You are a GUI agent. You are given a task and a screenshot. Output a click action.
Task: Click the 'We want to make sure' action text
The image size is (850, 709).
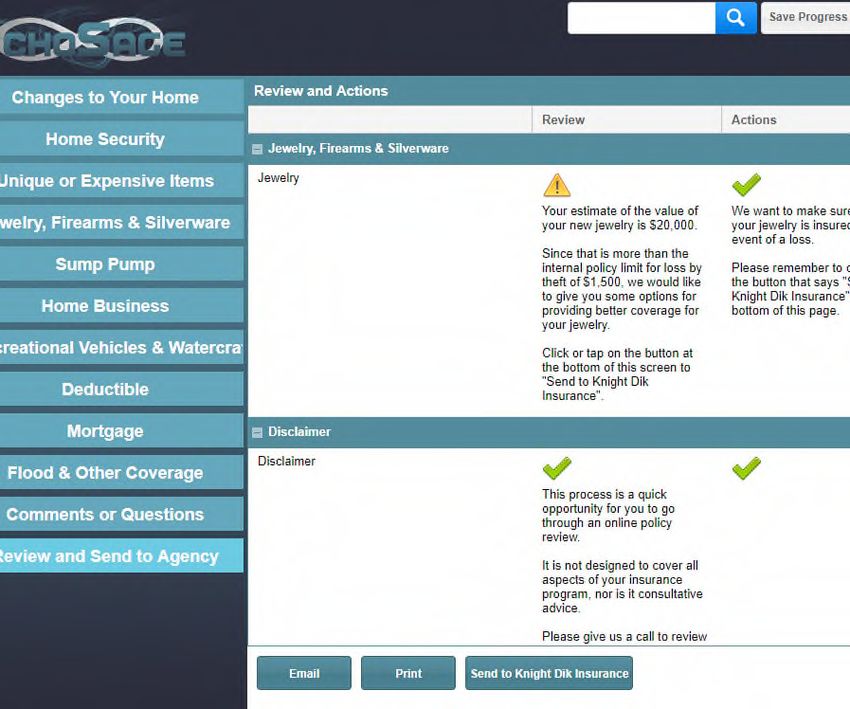(x=790, y=225)
